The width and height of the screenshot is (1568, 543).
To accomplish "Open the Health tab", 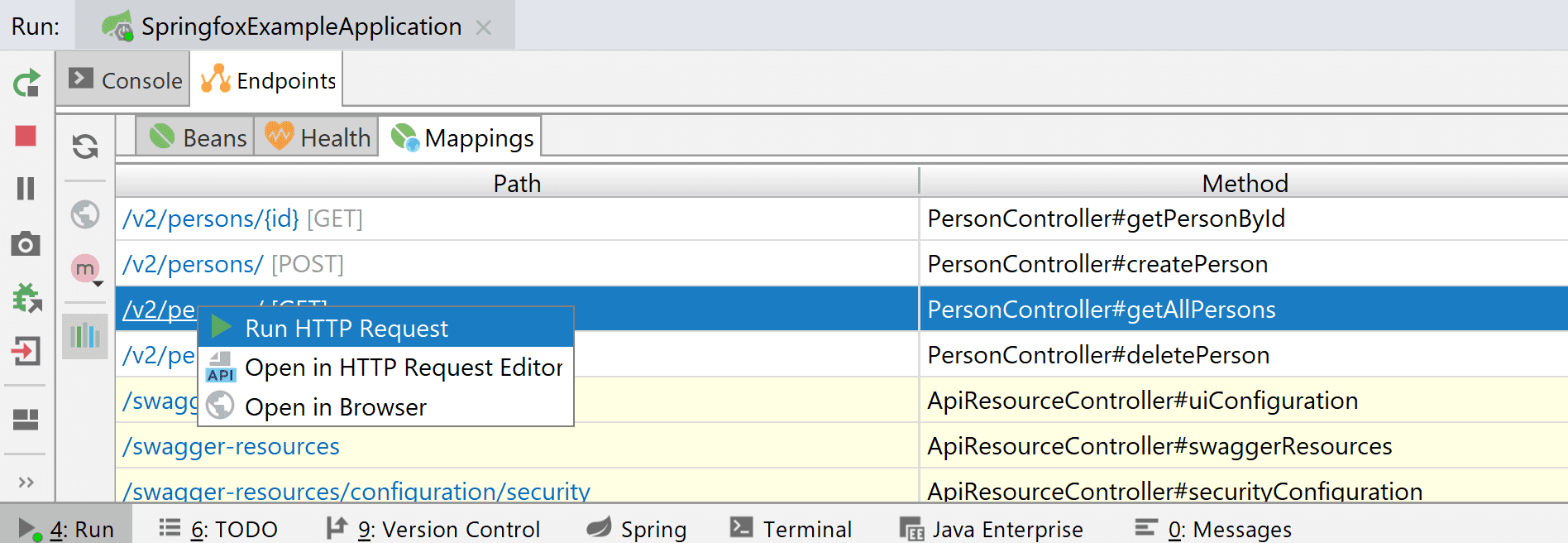I will click(318, 137).
